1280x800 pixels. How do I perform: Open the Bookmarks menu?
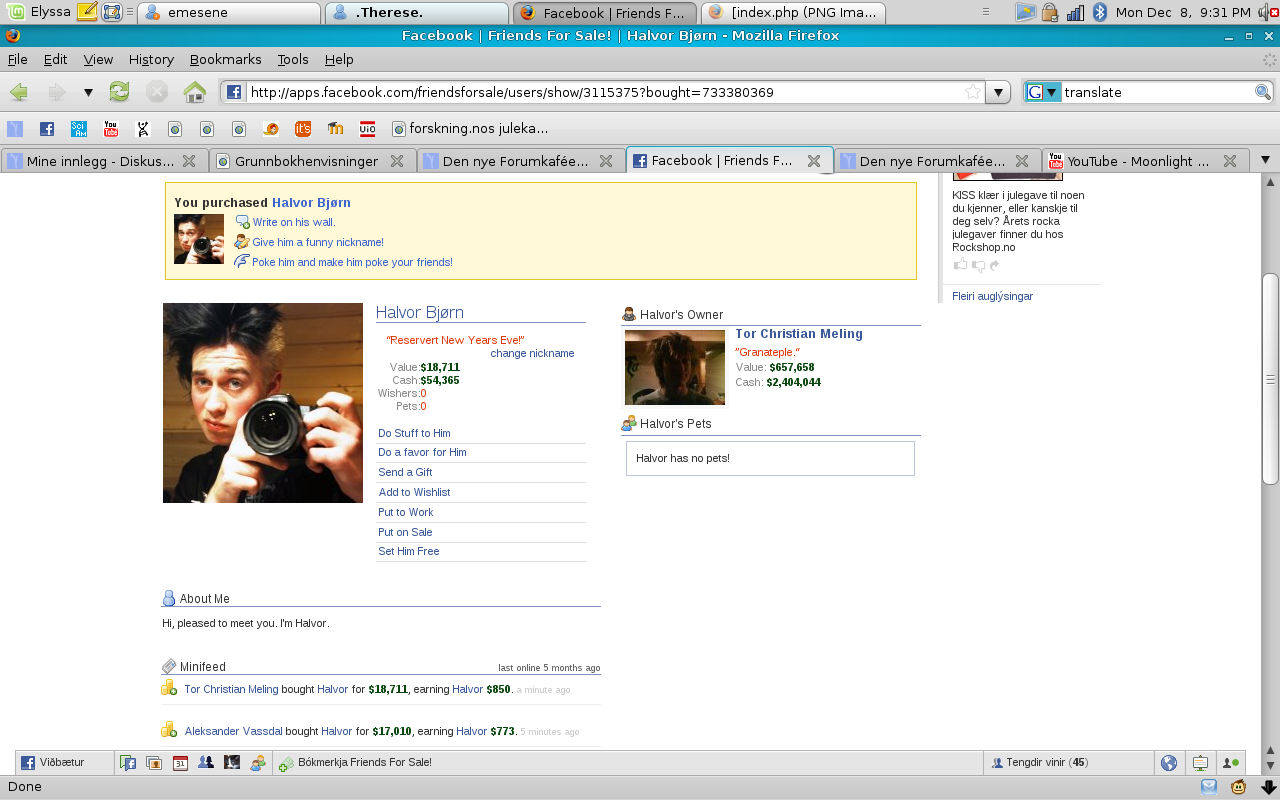pyautogui.click(x=225, y=59)
